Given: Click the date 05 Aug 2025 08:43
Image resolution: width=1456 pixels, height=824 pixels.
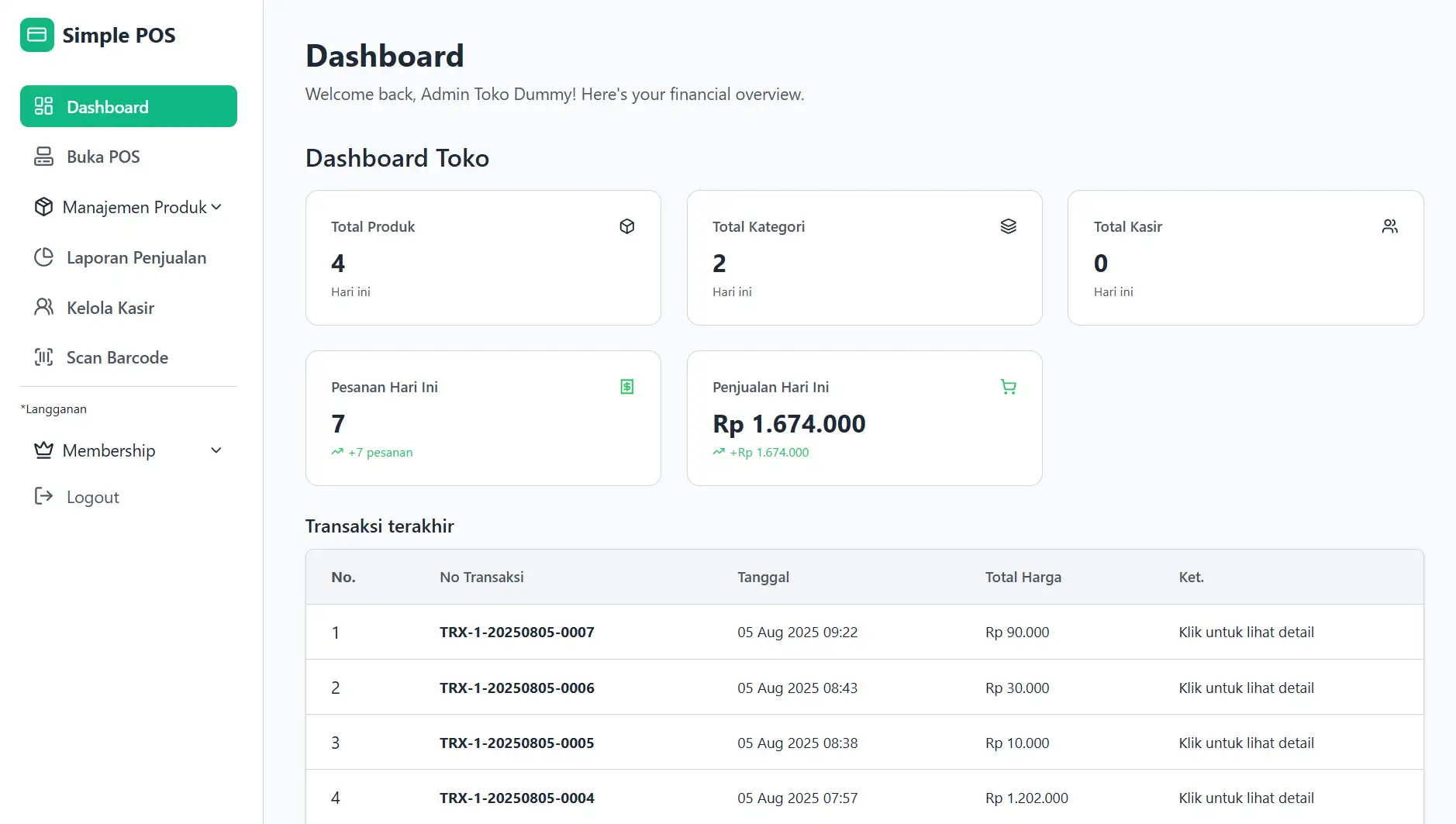Looking at the screenshot, I should pos(797,688).
